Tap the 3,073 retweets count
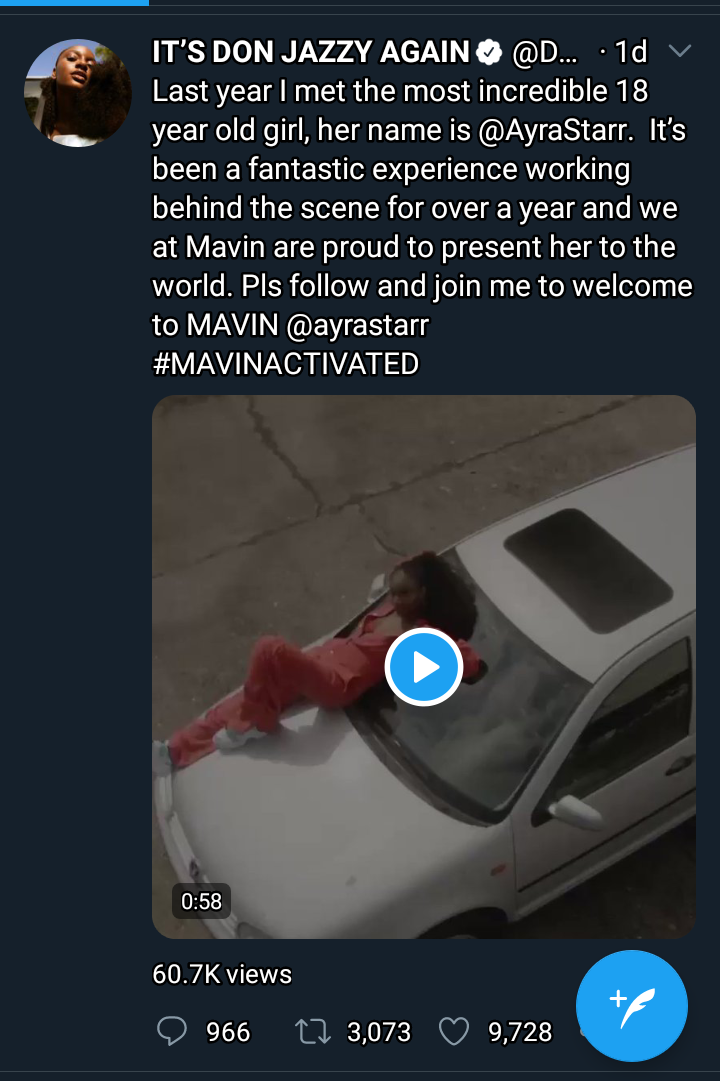The image size is (720, 1081). point(379,1032)
